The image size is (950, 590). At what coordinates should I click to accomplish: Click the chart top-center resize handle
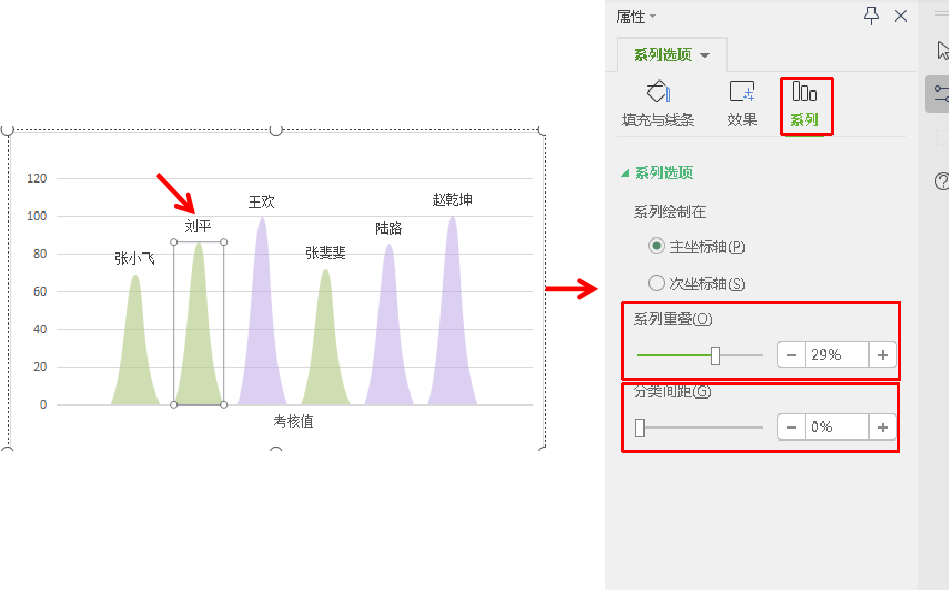pyautogui.click(x=276, y=130)
